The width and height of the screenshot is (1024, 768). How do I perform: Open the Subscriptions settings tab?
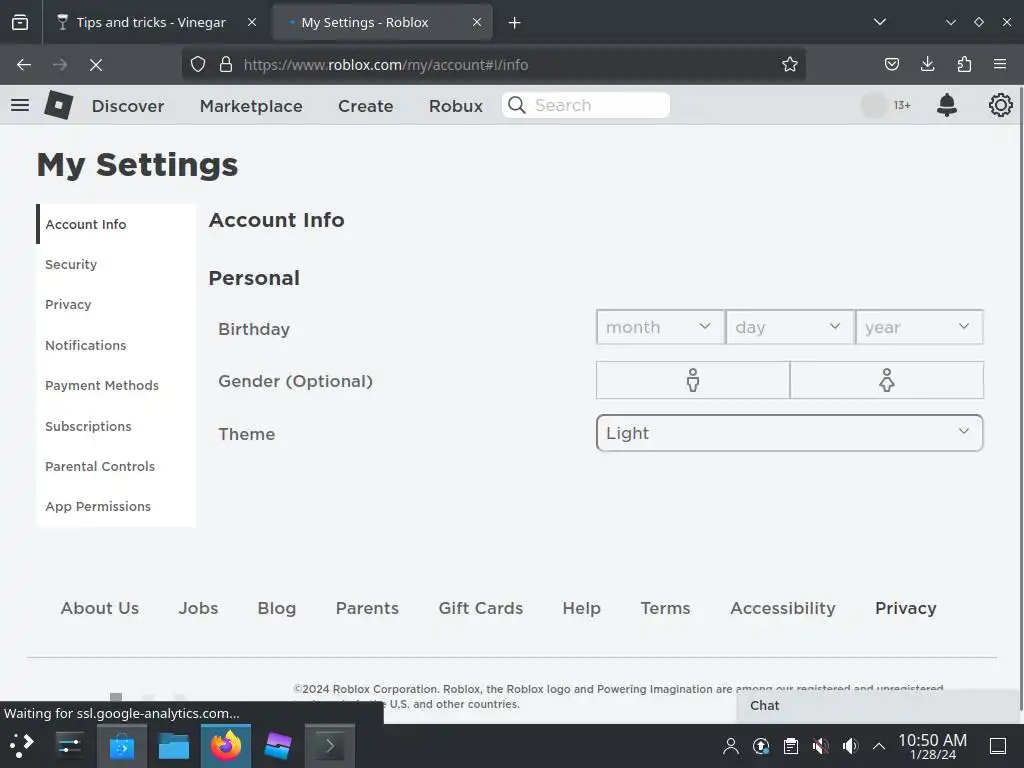(116, 426)
